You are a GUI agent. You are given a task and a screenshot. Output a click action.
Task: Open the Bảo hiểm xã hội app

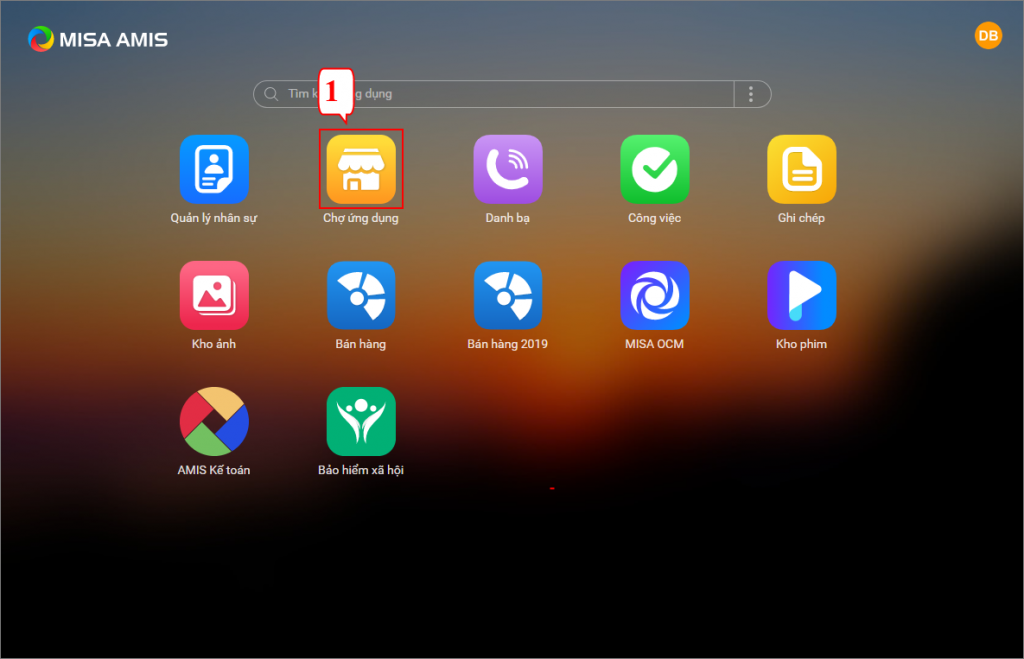(361, 421)
